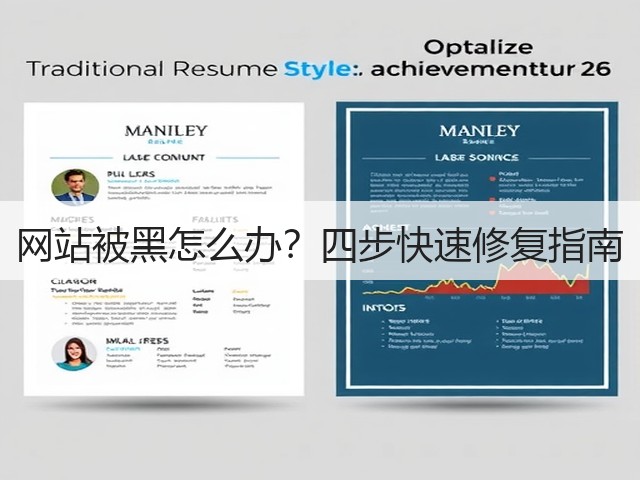
Task: Click the achievementtur 26 heading text
Action: pos(491,69)
